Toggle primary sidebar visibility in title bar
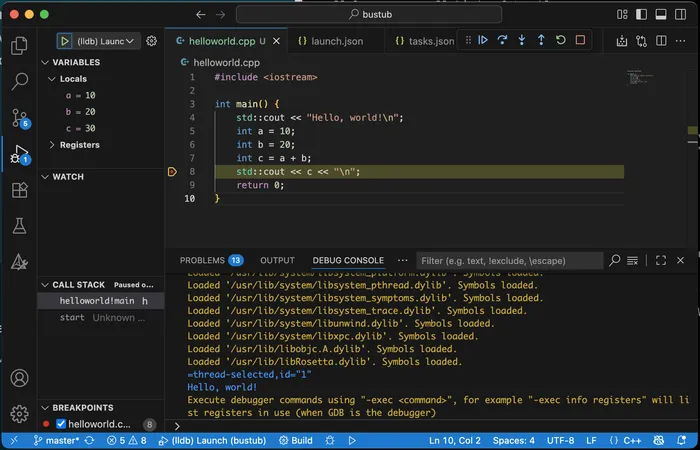 tap(642, 14)
